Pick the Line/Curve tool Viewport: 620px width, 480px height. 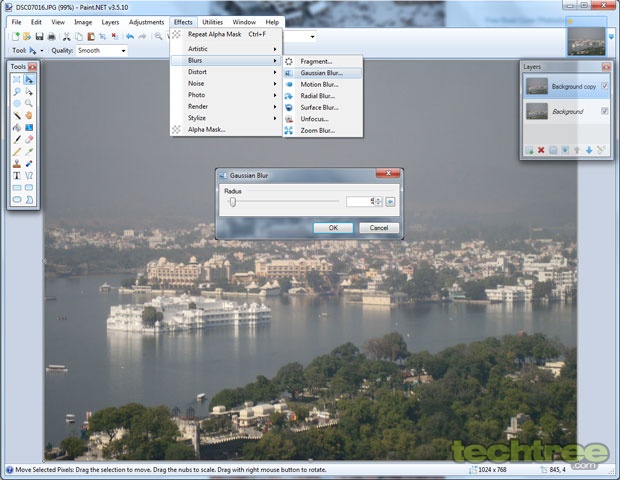[29, 175]
